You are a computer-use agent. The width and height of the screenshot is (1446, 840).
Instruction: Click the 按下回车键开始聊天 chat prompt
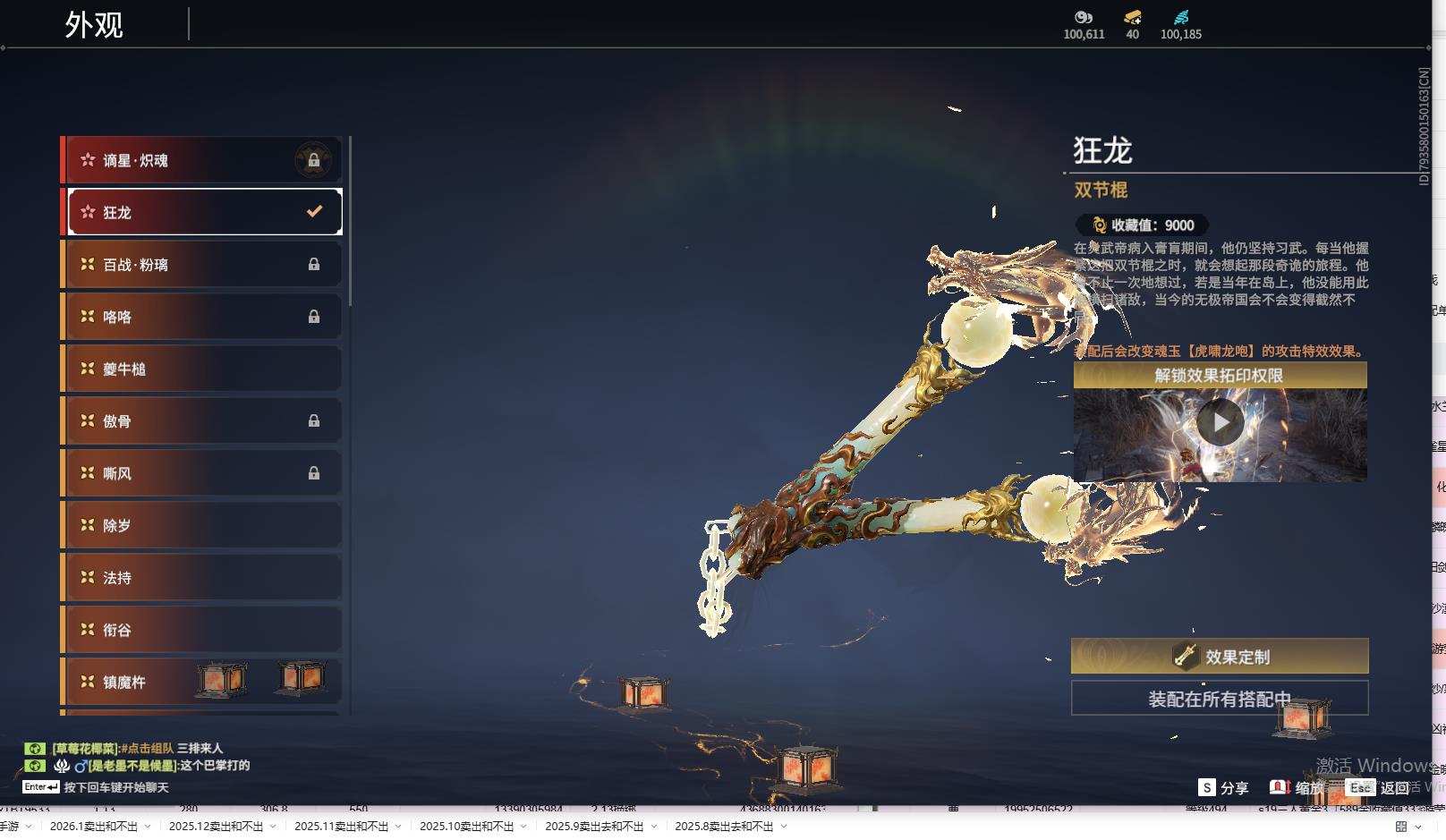[116, 788]
